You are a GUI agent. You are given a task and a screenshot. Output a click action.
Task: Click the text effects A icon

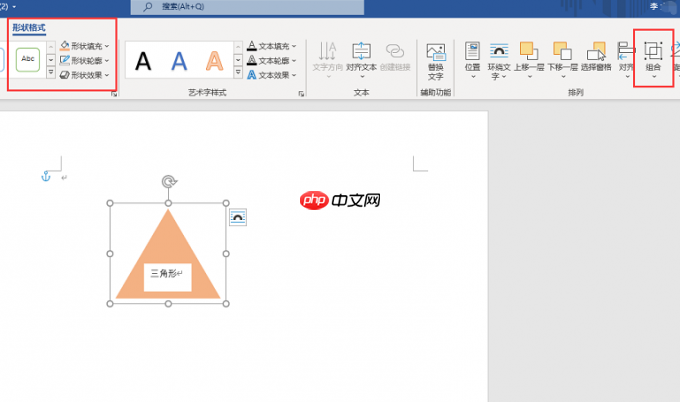(x=252, y=75)
